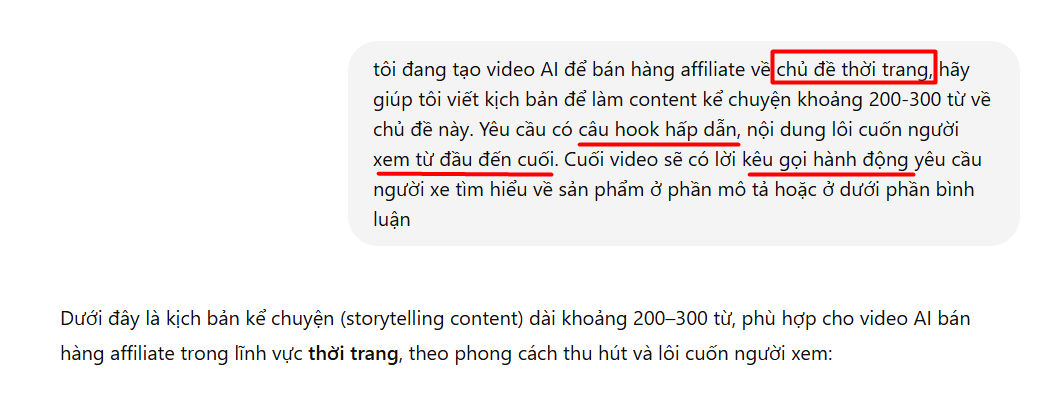The height and width of the screenshot is (409, 1061).
Task: Click the red-boxed phrase "chủ đề thời trang"
Action: (853, 68)
